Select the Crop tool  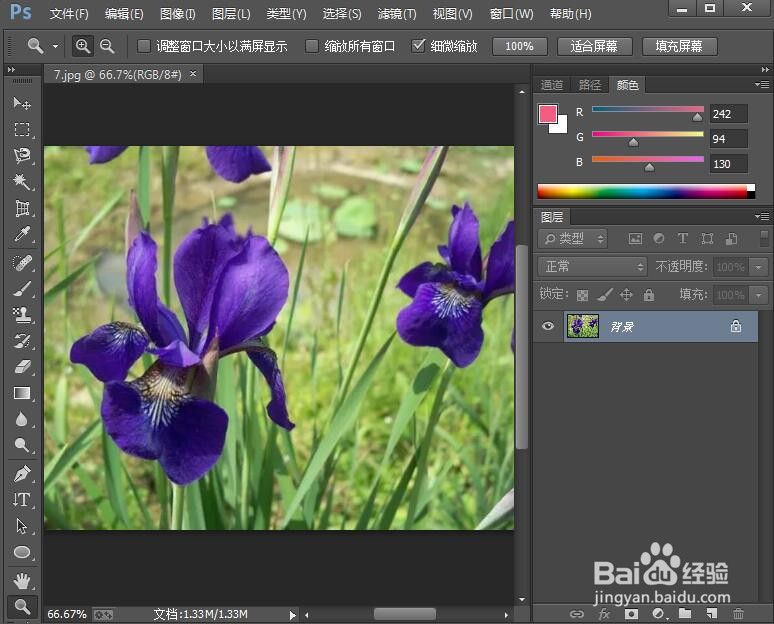[x=22, y=208]
